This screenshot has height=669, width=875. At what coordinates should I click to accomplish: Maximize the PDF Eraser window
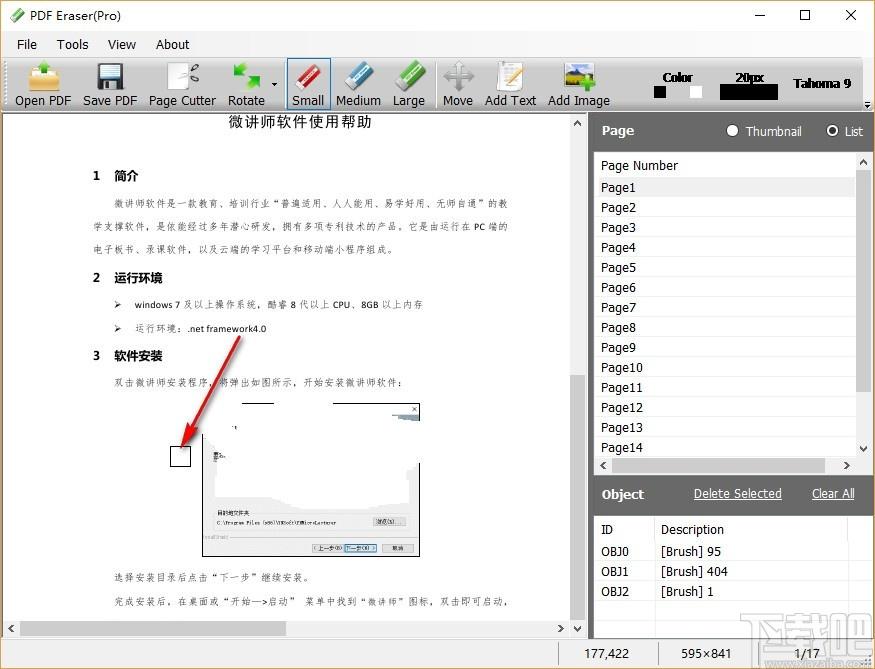805,15
